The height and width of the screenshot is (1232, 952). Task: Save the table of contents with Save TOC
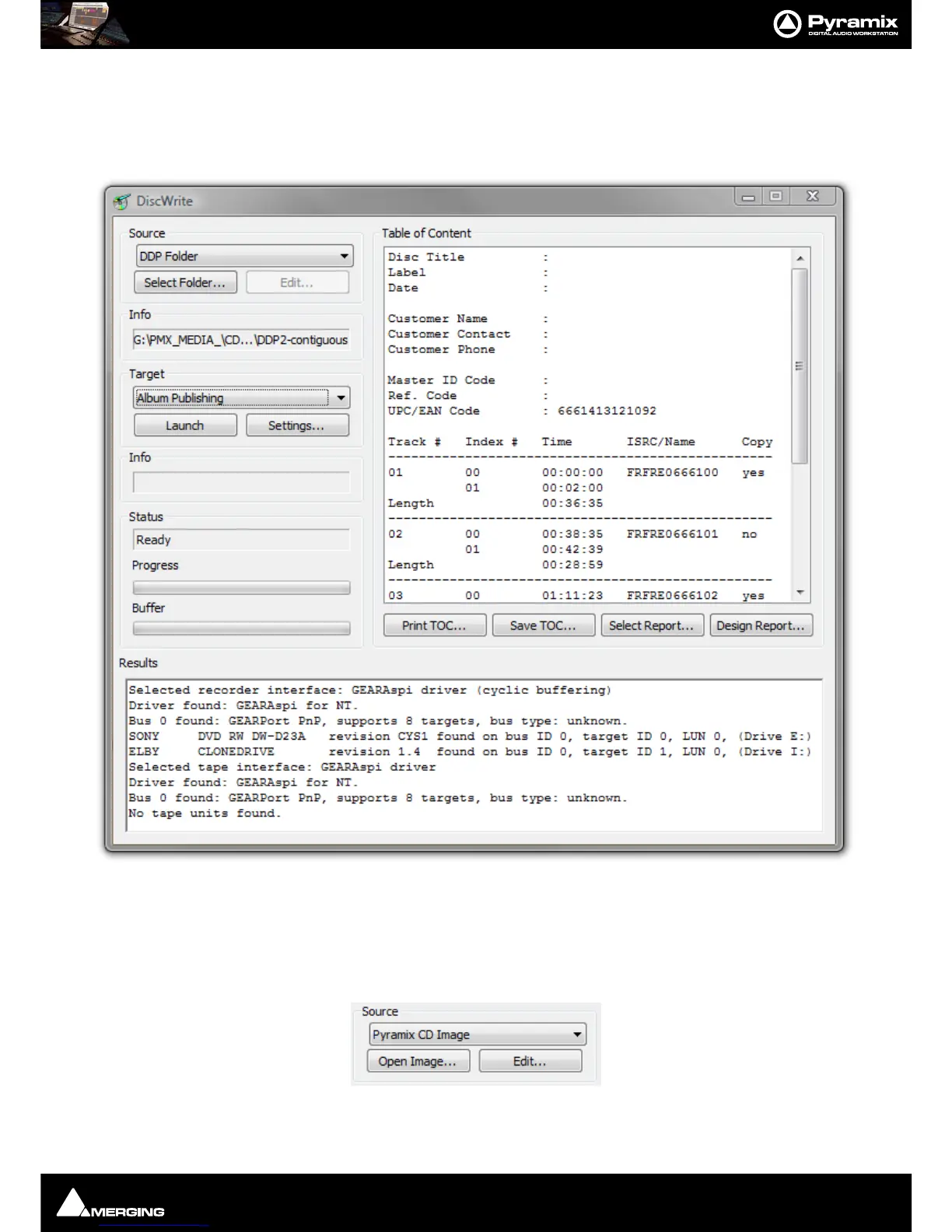point(543,625)
